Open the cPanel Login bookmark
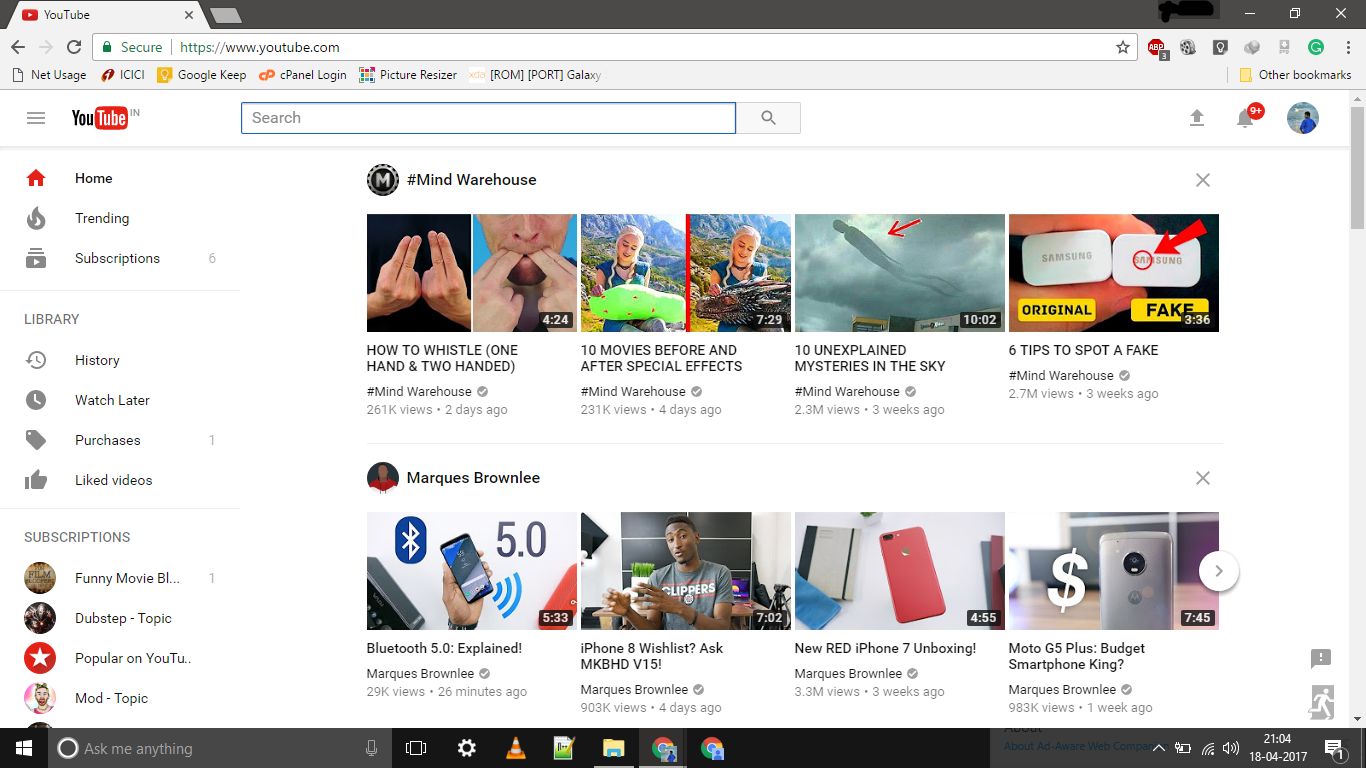 pyautogui.click(x=302, y=75)
